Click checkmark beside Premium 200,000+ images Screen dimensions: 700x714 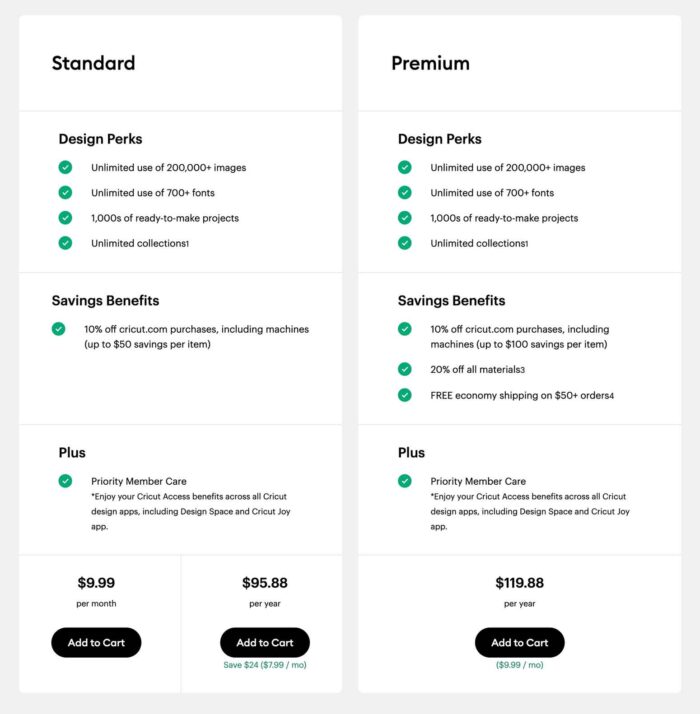404,167
